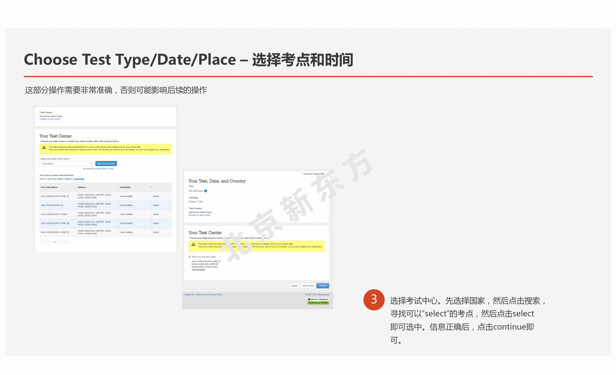Image resolution: width=616 pixels, height=375 pixels.
Task: Click the Test Center Name column header
Action: [x=49, y=187]
